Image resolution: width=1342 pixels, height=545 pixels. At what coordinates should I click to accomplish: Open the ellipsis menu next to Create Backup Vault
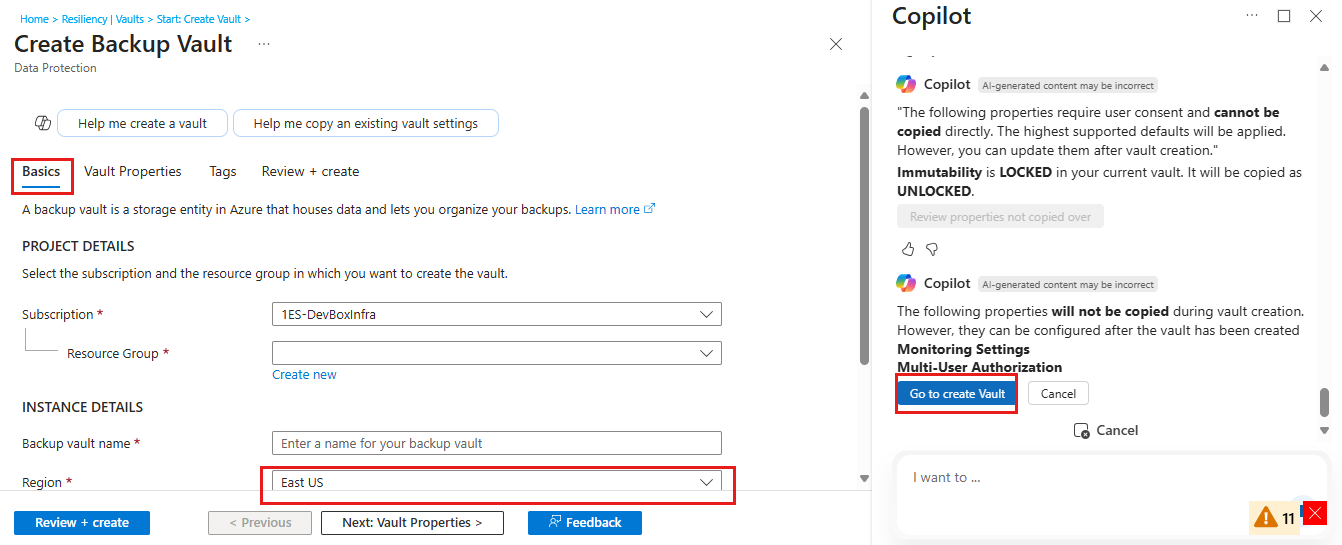point(264,45)
